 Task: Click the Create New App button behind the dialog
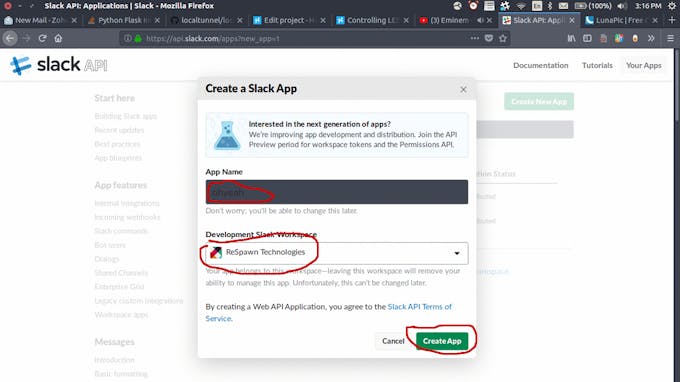tap(539, 101)
